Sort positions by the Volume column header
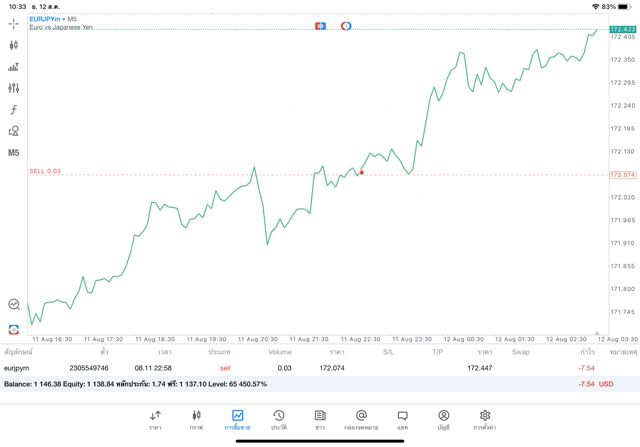The height and width of the screenshot is (447, 640). 280,352
